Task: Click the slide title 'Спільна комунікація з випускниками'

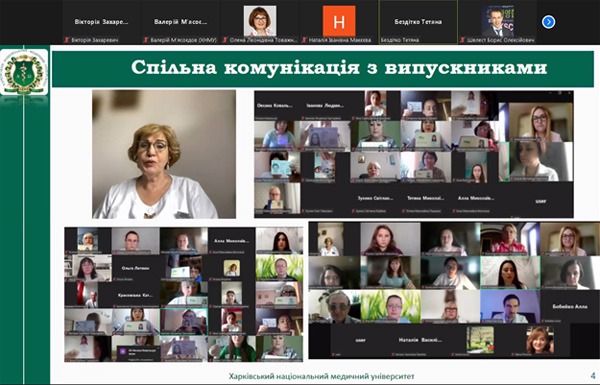Action: click(x=339, y=67)
